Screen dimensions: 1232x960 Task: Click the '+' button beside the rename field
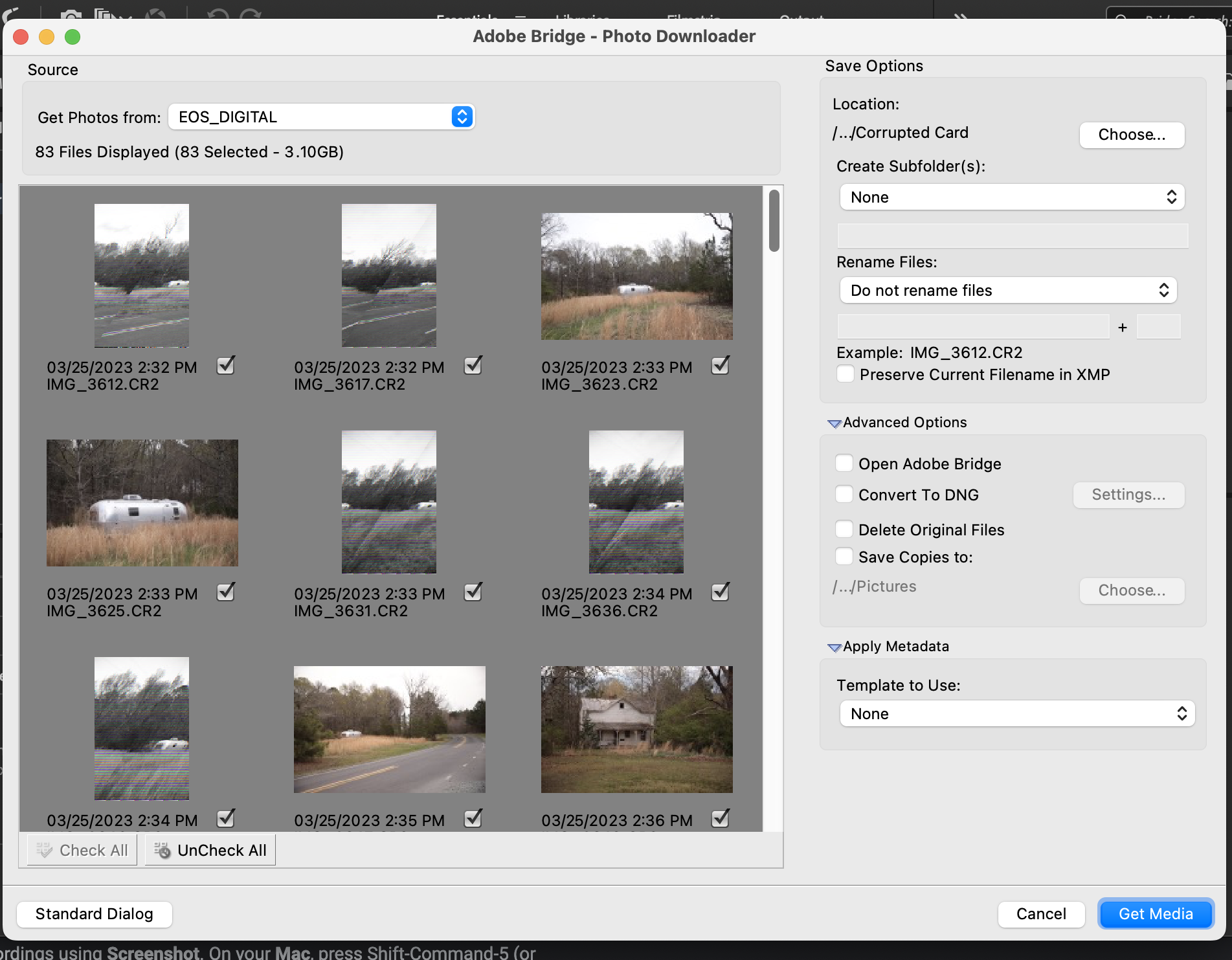point(1123,327)
